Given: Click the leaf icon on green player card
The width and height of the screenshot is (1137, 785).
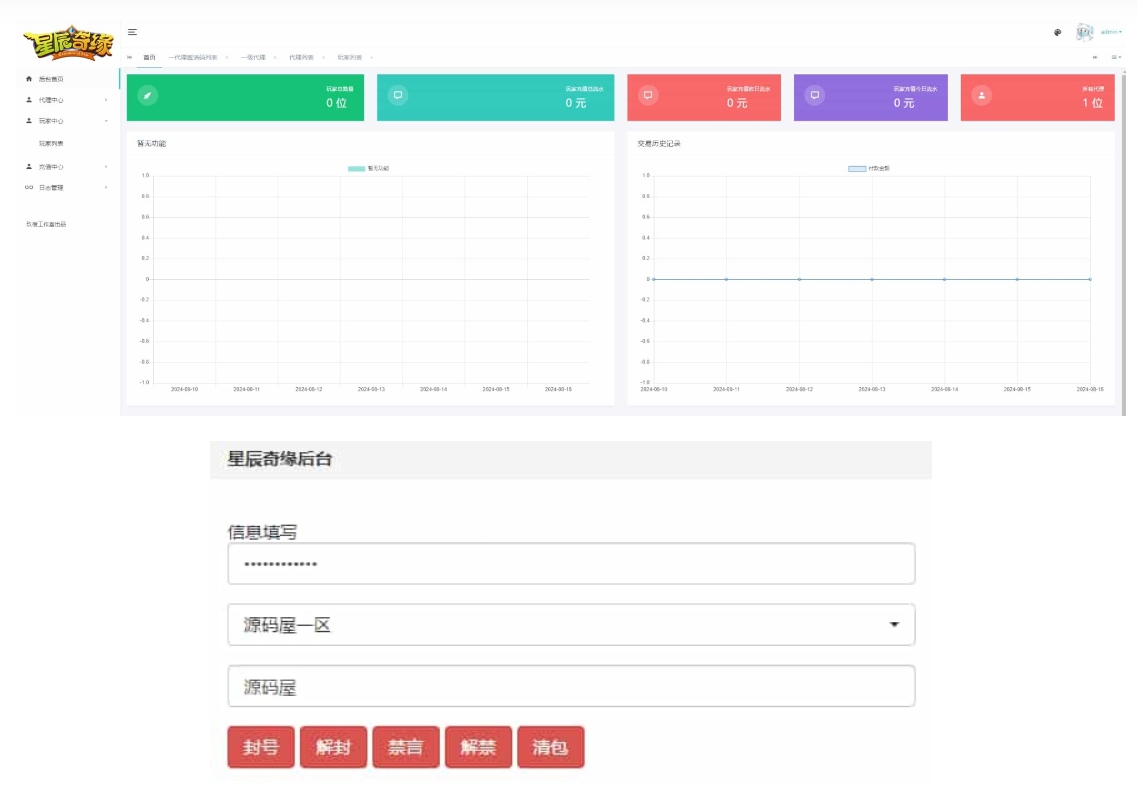Looking at the screenshot, I should coord(147,96).
